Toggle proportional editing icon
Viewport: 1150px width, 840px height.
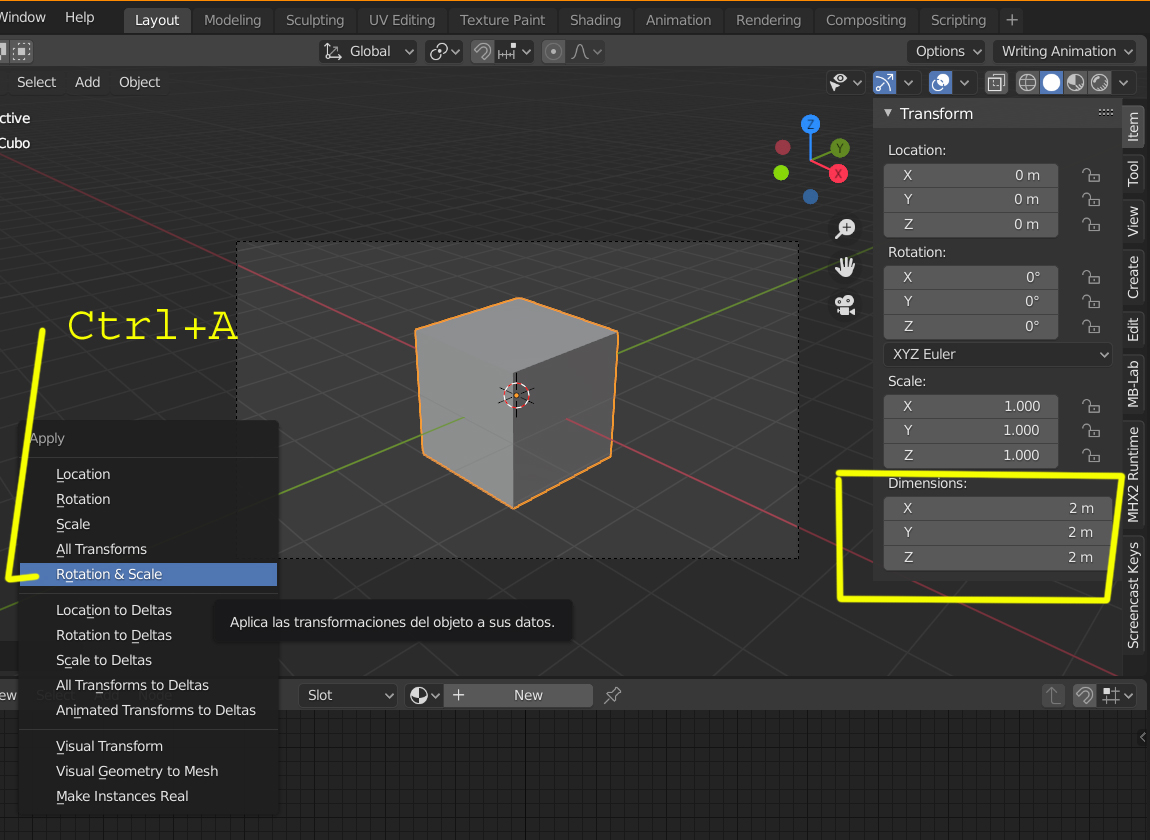(554, 51)
